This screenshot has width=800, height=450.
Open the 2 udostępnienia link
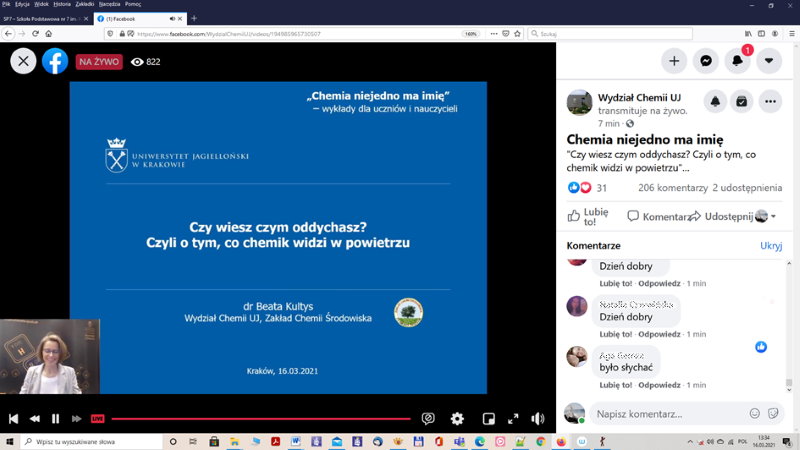pyautogui.click(x=747, y=188)
